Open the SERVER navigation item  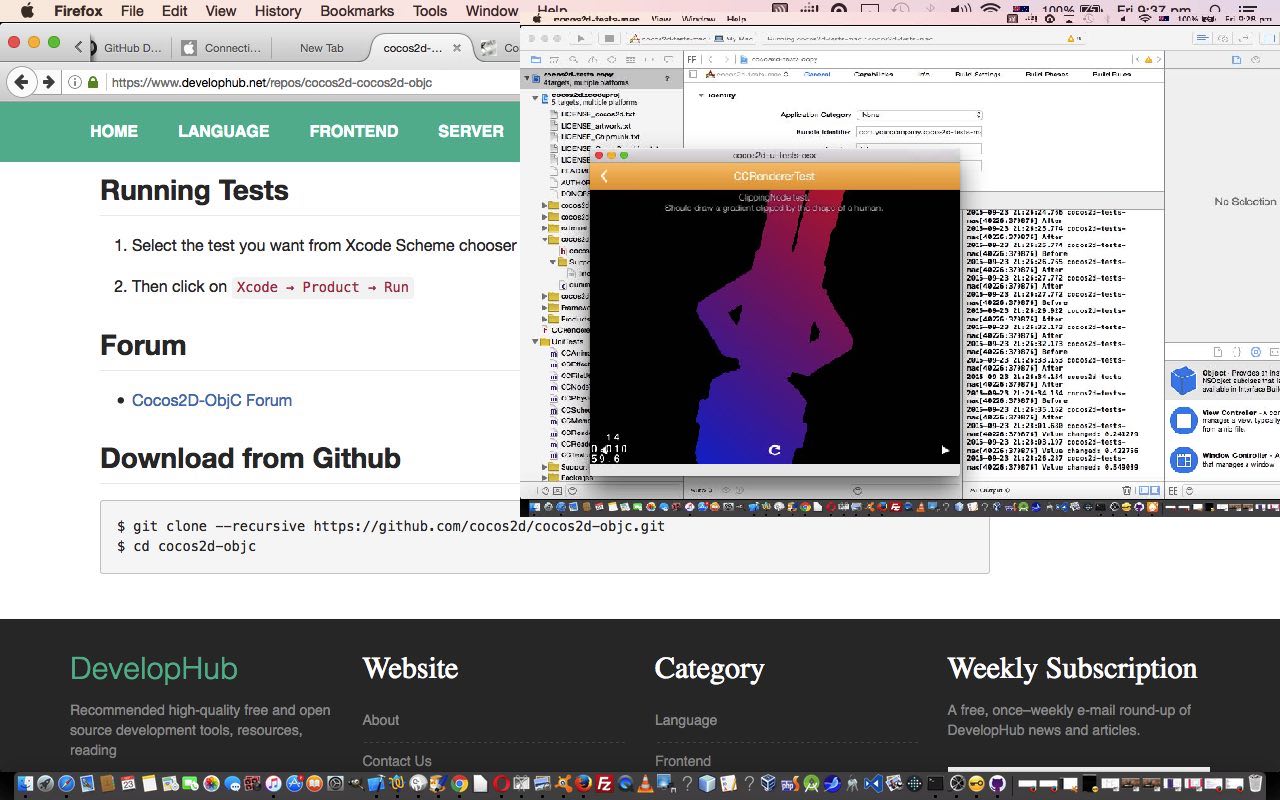point(471,131)
